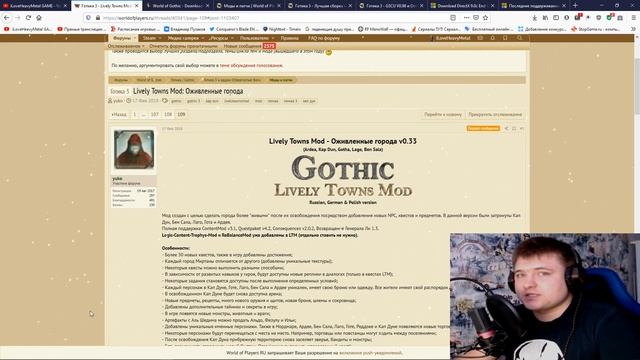Screen dimensions: 640x360
Task: Reload the page with the refresh icon
Action: 28,18
